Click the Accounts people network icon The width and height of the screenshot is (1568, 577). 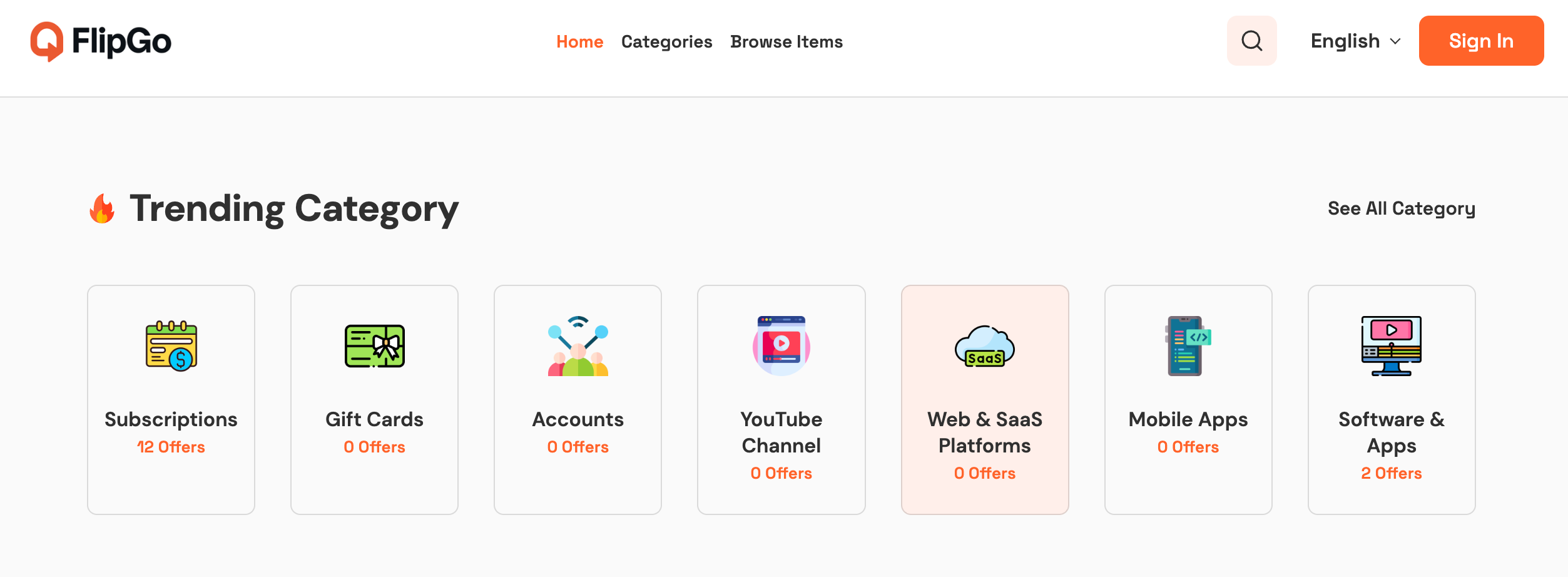tap(578, 346)
